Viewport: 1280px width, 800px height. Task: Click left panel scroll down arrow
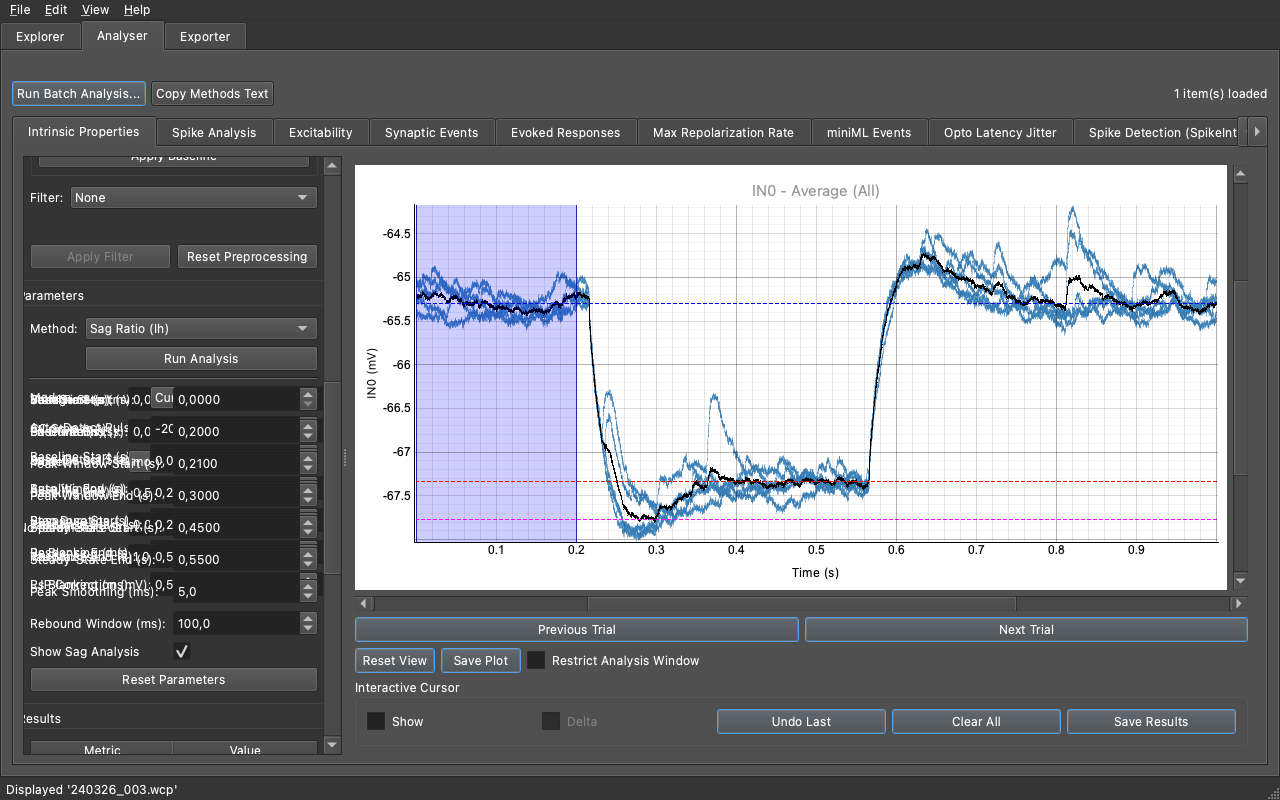[x=333, y=745]
